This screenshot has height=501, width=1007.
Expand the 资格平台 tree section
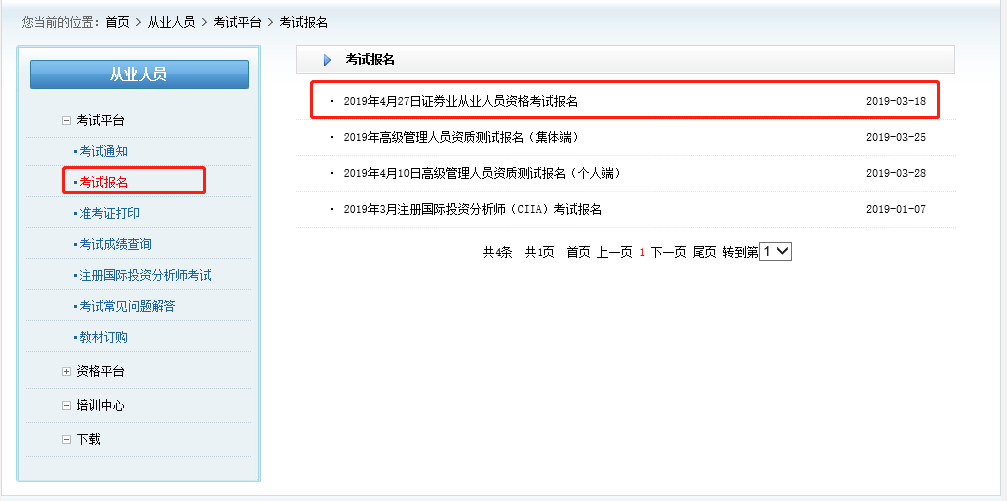tap(66, 371)
